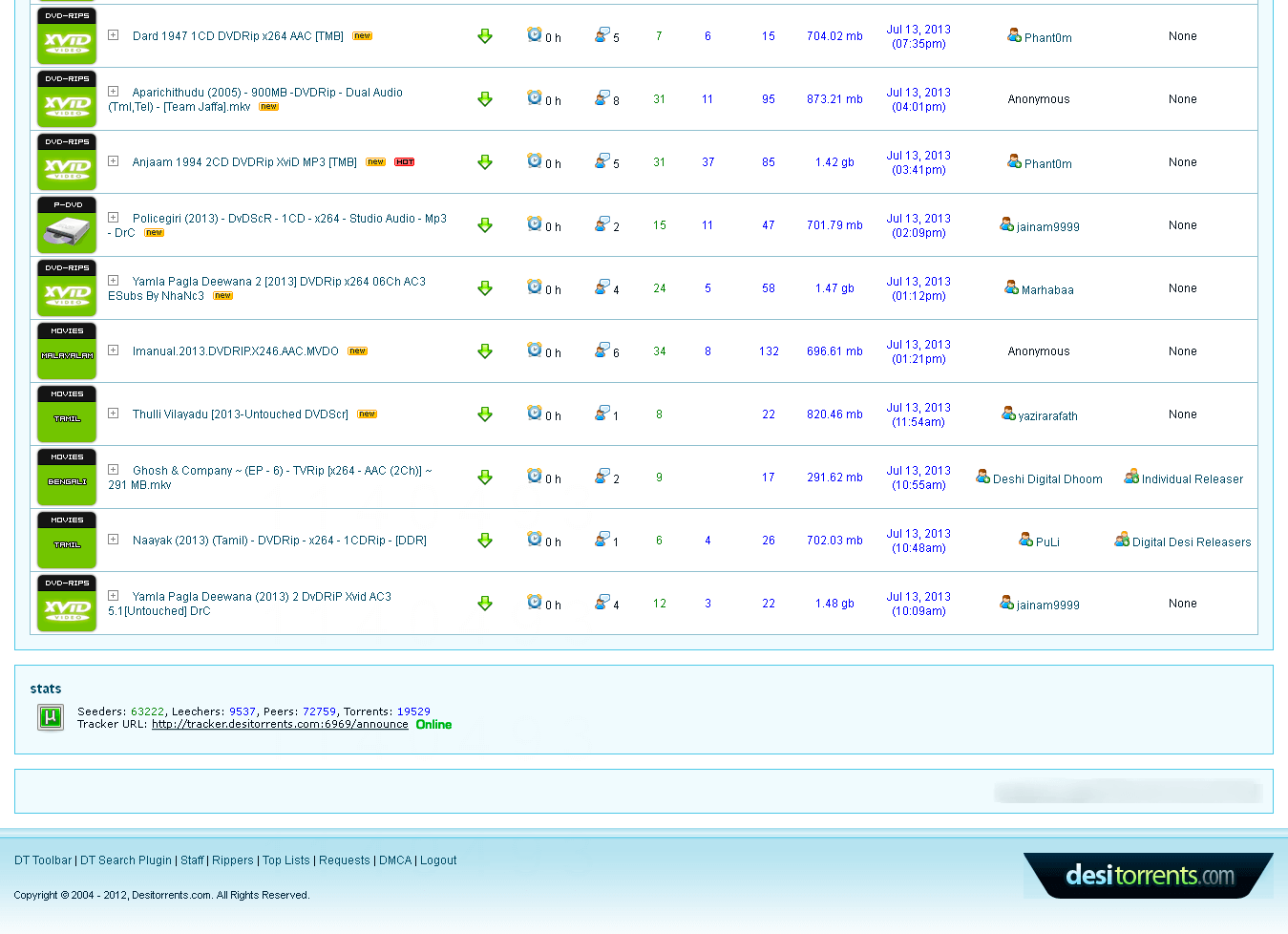Click the 132 peers count for Imanual
Image resolution: width=1288 pixels, height=934 pixels.
pyautogui.click(x=769, y=351)
